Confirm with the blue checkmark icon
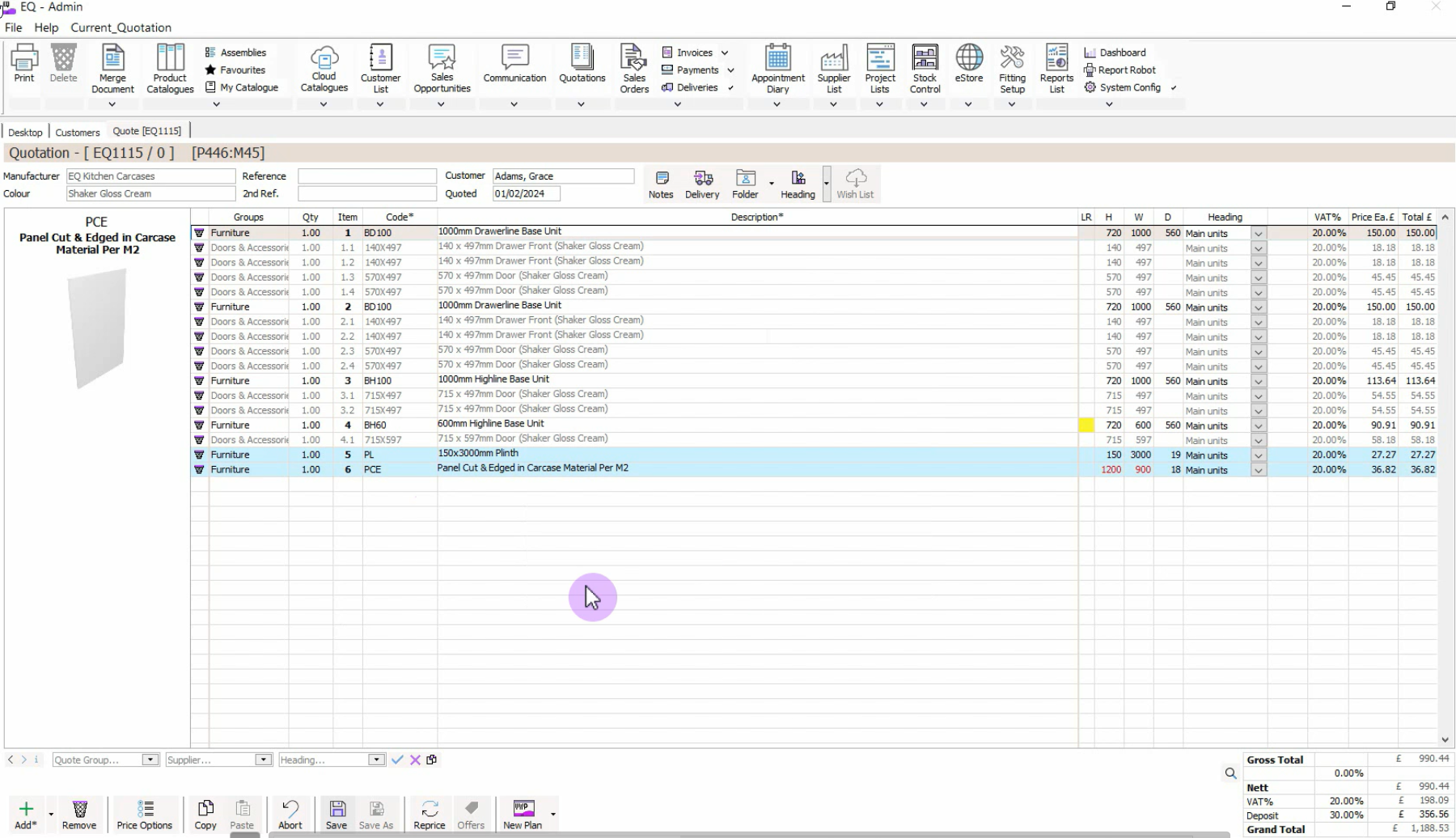 (x=397, y=760)
